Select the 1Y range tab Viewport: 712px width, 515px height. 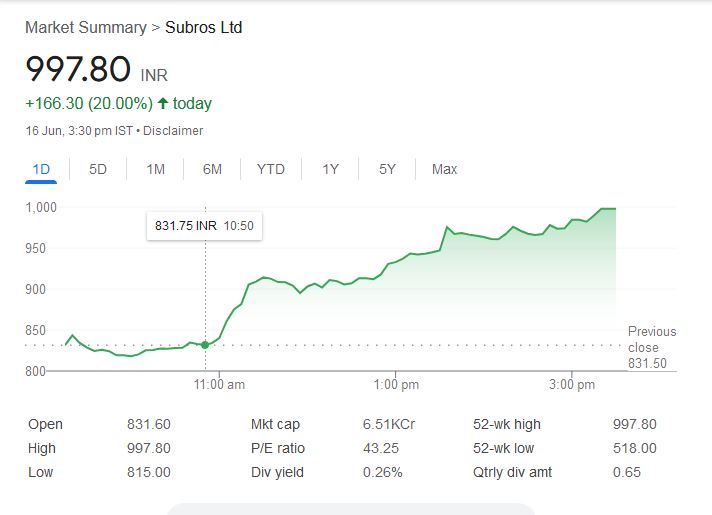[330, 169]
